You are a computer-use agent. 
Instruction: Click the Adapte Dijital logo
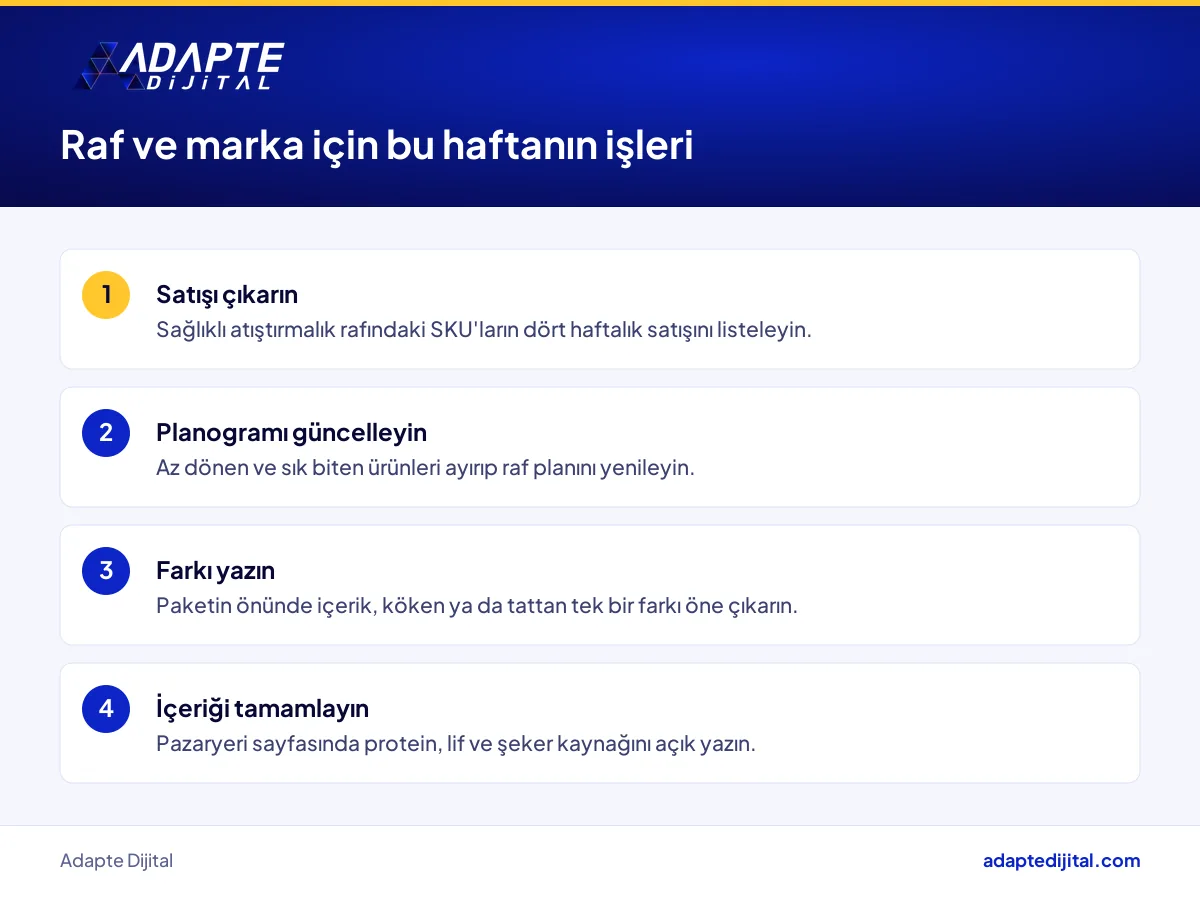pyautogui.click(x=181, y=66)
